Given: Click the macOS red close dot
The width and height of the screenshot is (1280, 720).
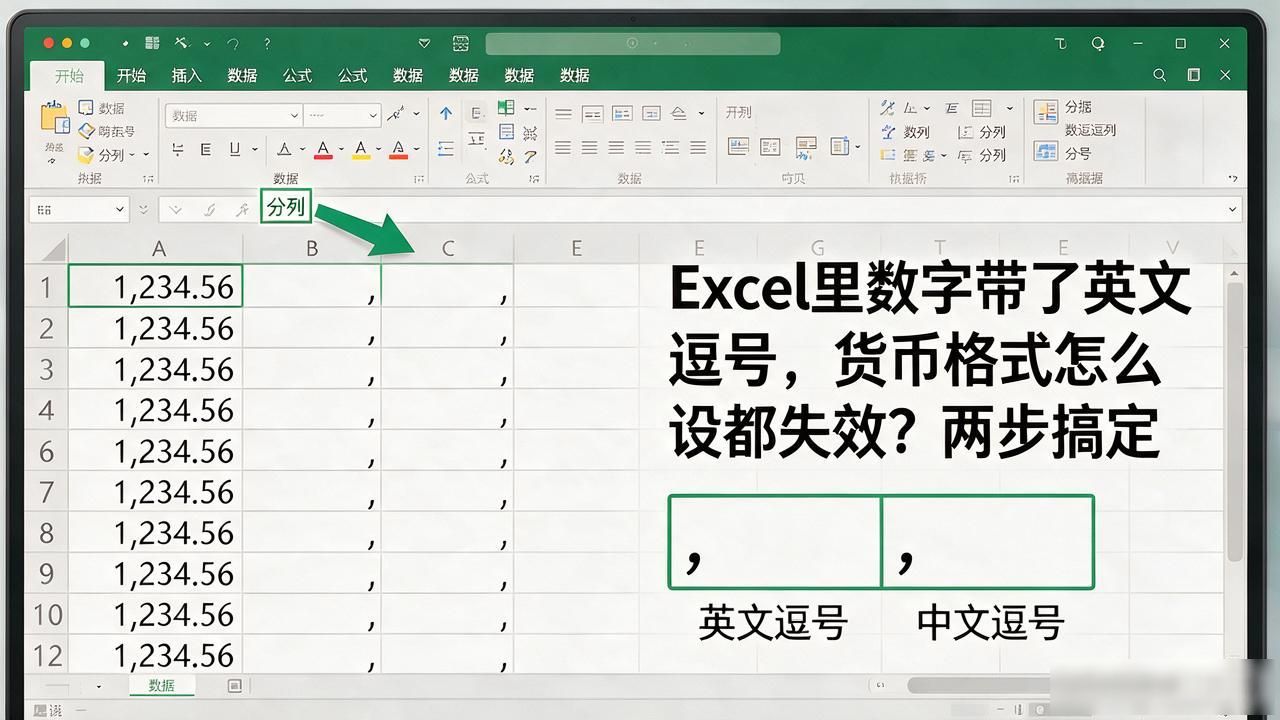Looking at the screenshot, I should click(49, 43).
